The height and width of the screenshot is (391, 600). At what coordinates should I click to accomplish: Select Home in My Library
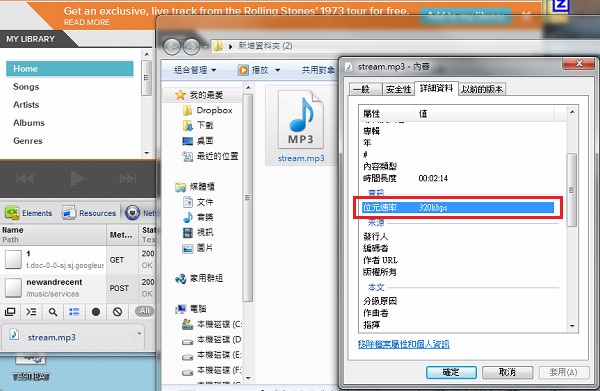(x=70, y=68)
